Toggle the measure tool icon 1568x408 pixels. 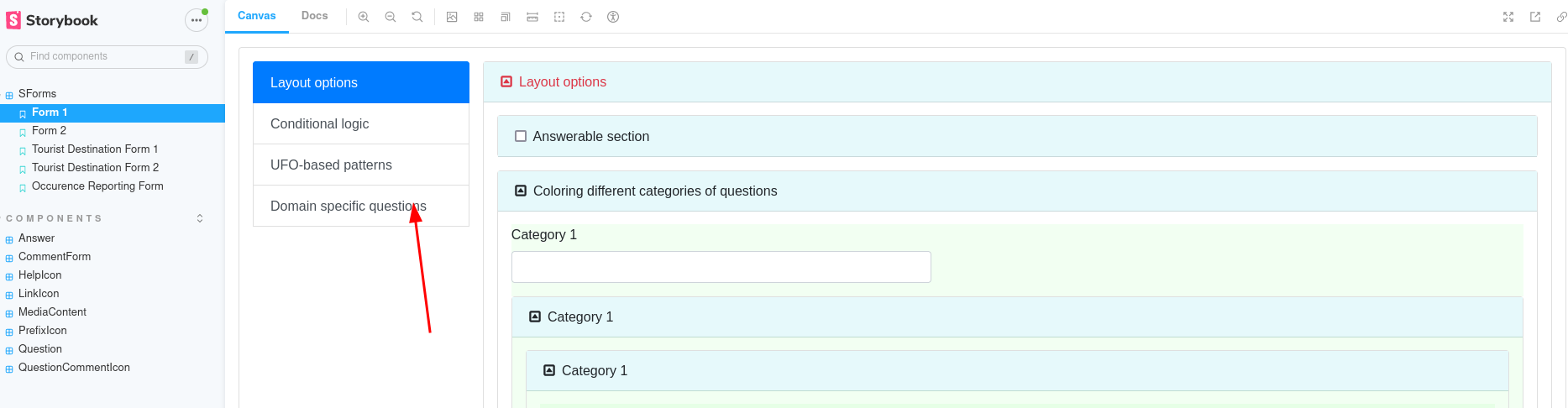pos(532,17)
